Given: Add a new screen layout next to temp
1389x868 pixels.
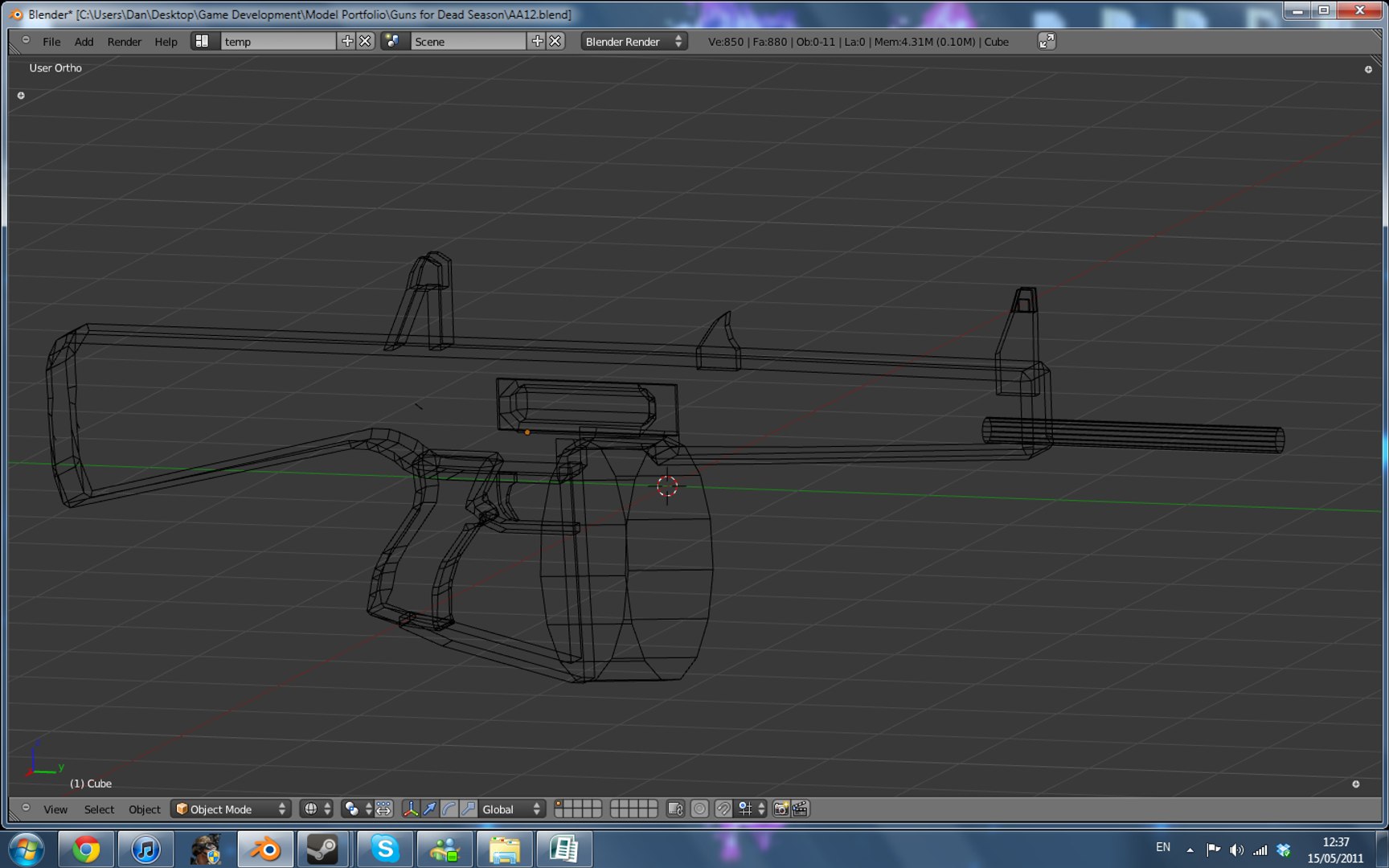Looking at the screenshot, I should click(x=347, y=41).
